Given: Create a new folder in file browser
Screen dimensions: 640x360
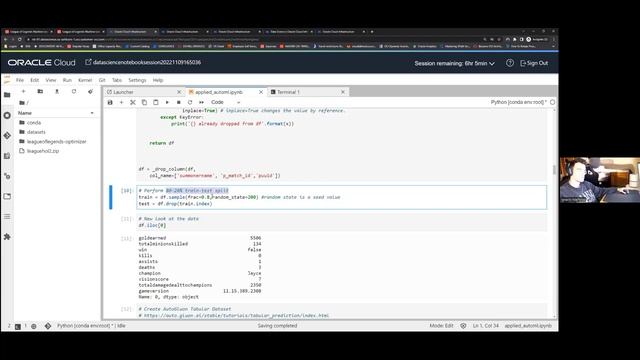Looking at the screenshot, I should pyautogui.click(x=40, y=91).
